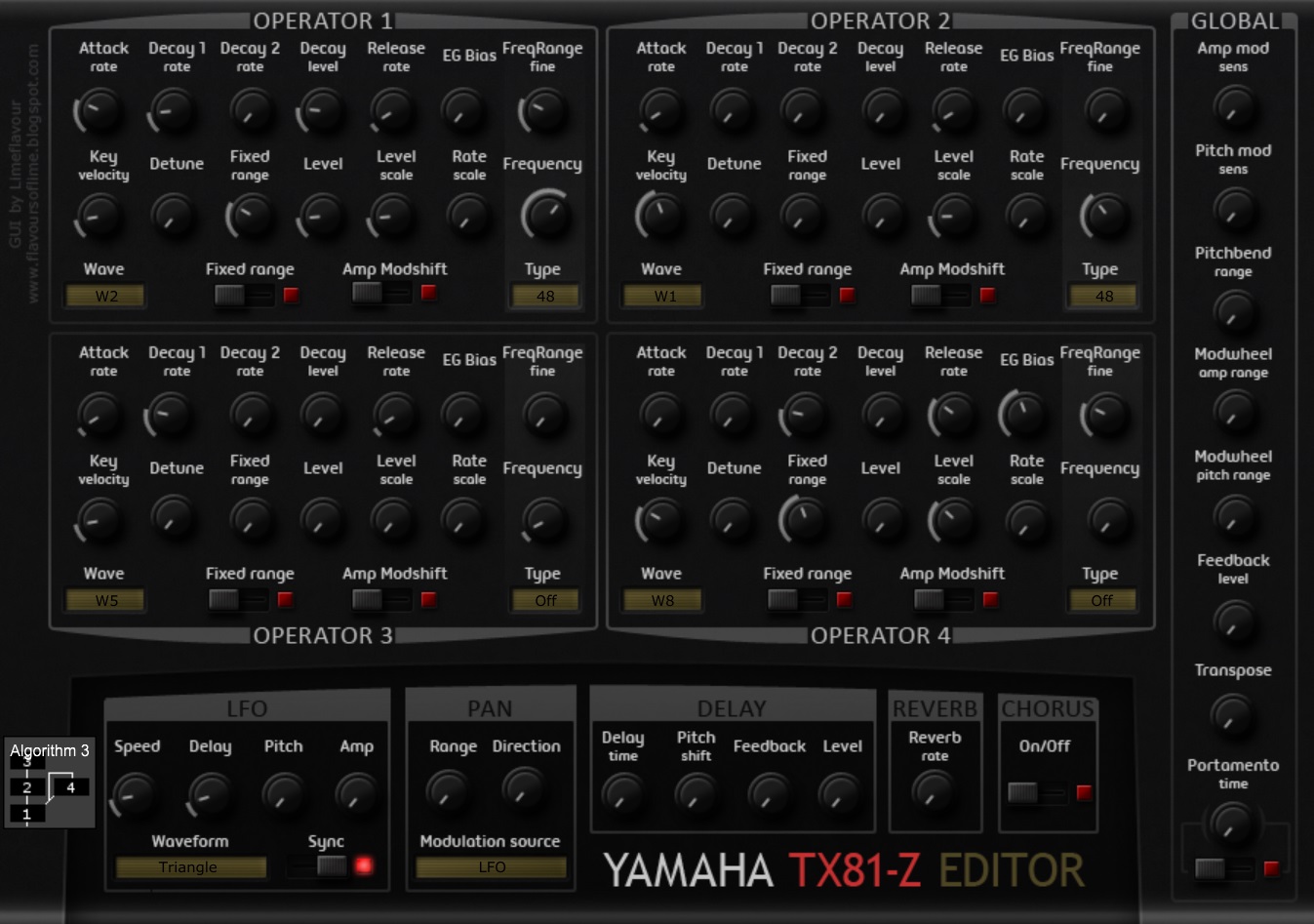1314x924 pixels.
Task: Select Operator 4 EG Bias knob
Action: tap(1023, 414)
